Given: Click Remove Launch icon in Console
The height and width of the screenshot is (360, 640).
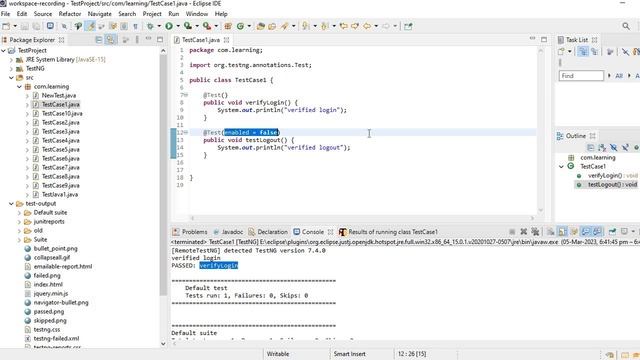Looking at the screenshot, I should 524,231.
